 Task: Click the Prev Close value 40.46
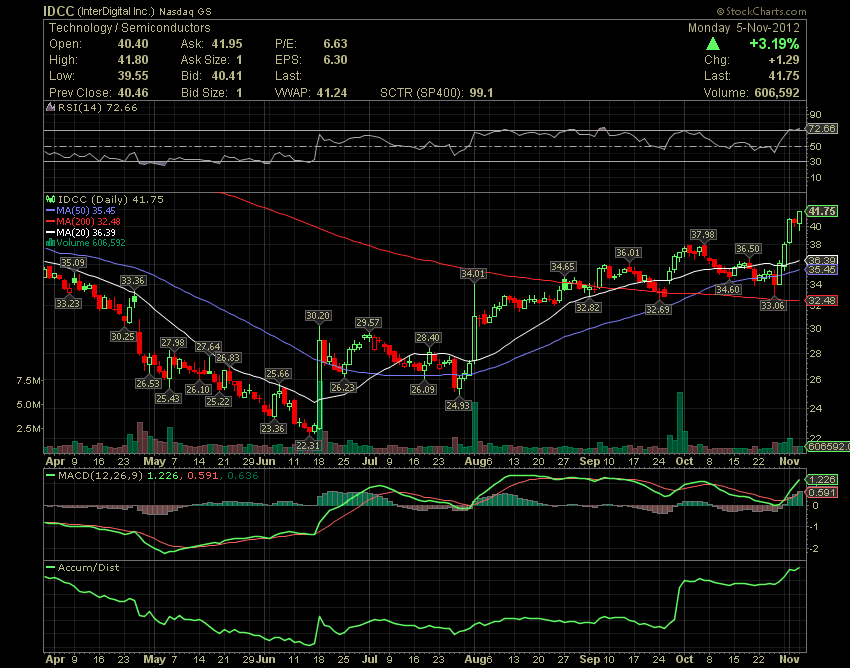tap(133, 93)
